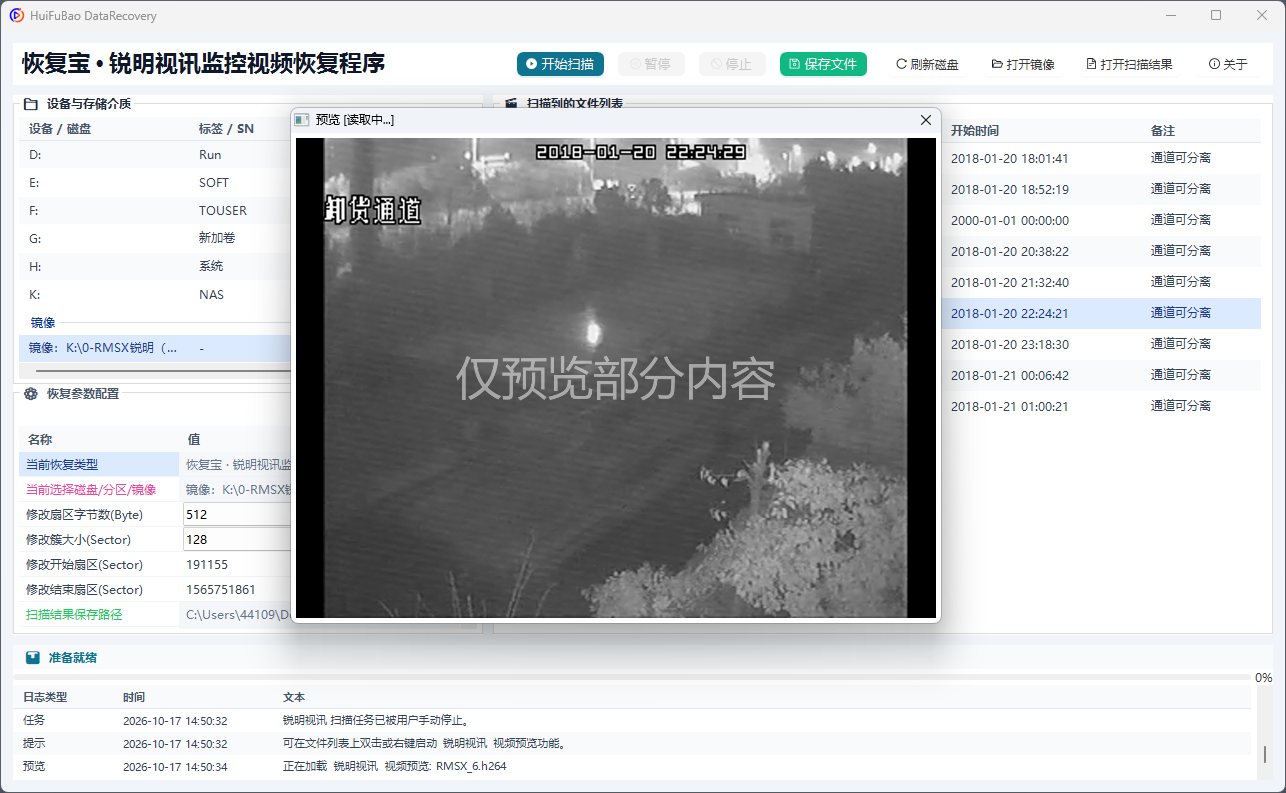Click the log panel's vertical scrollbar
This screenshot has height=793, width=1286.
pos(1264,753)
